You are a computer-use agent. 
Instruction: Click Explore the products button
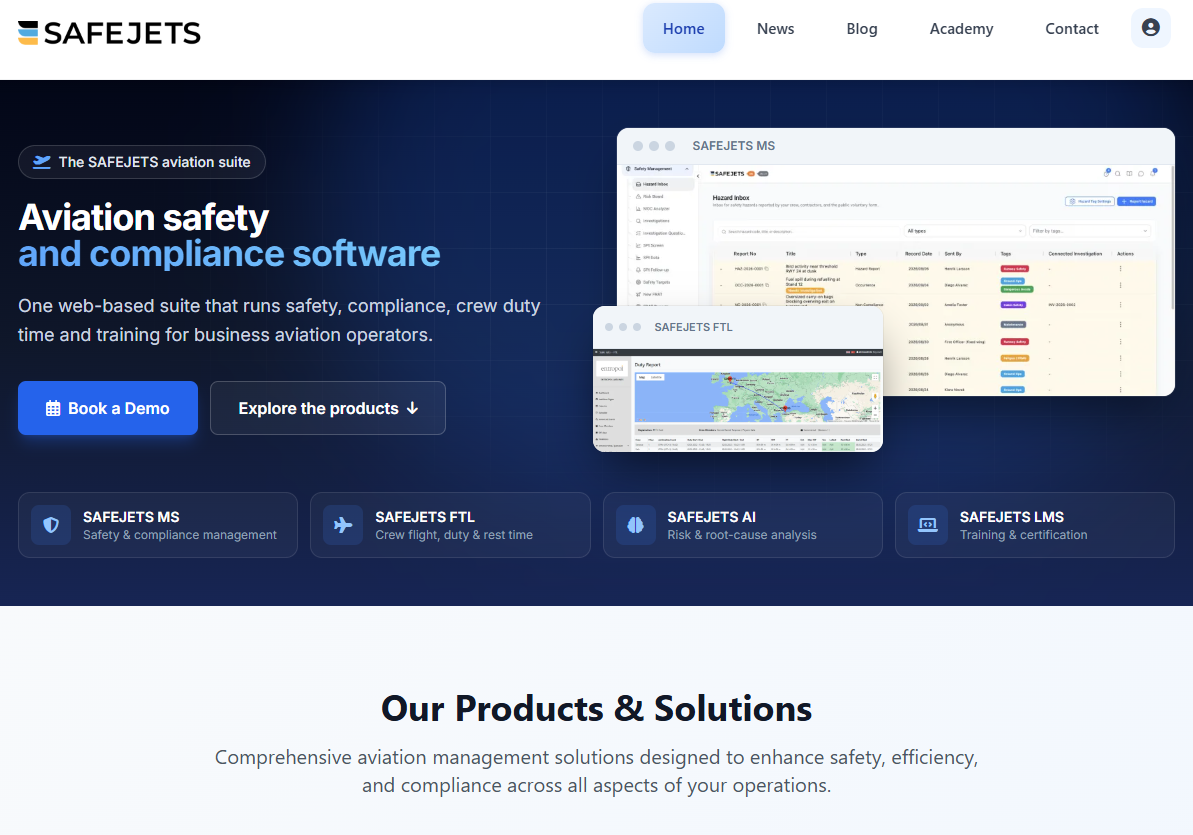click(x=328, y=408)
